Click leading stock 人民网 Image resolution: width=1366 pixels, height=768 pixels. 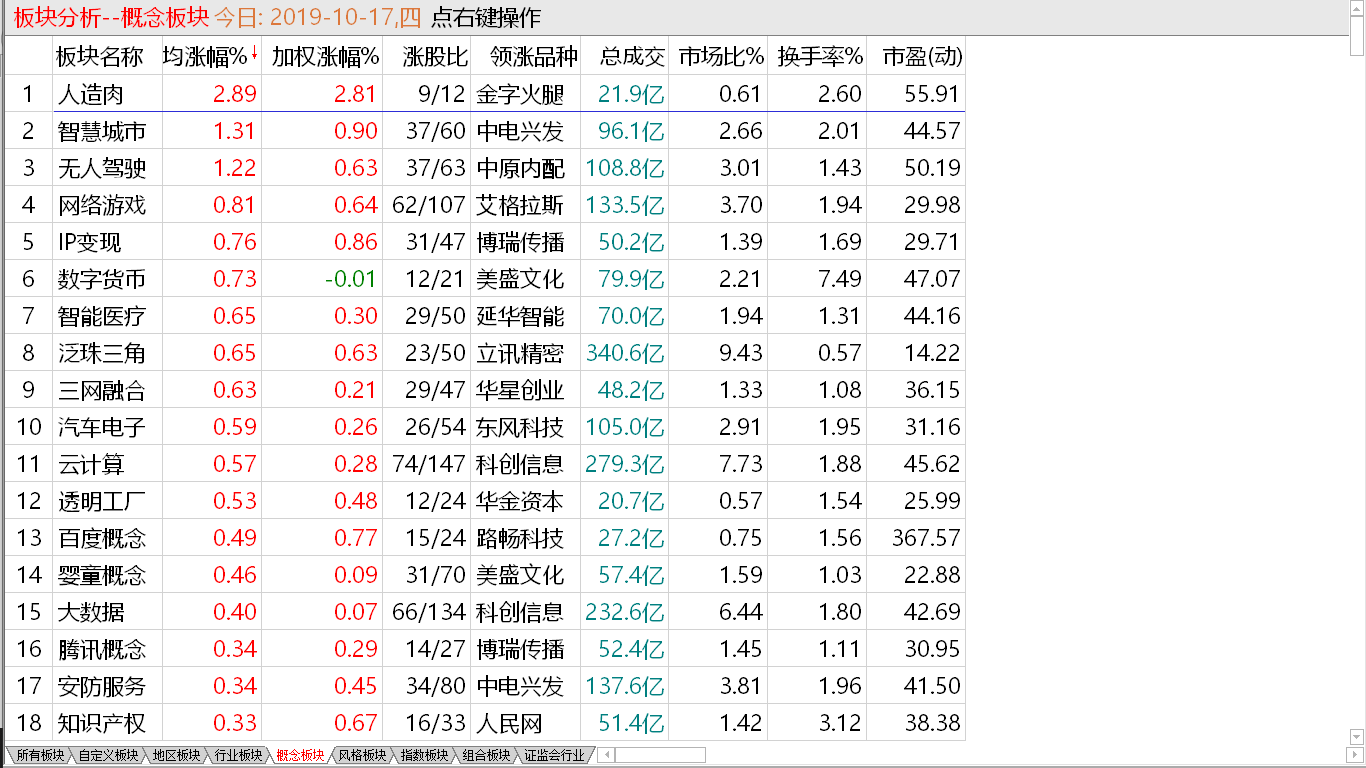point(509,723)
